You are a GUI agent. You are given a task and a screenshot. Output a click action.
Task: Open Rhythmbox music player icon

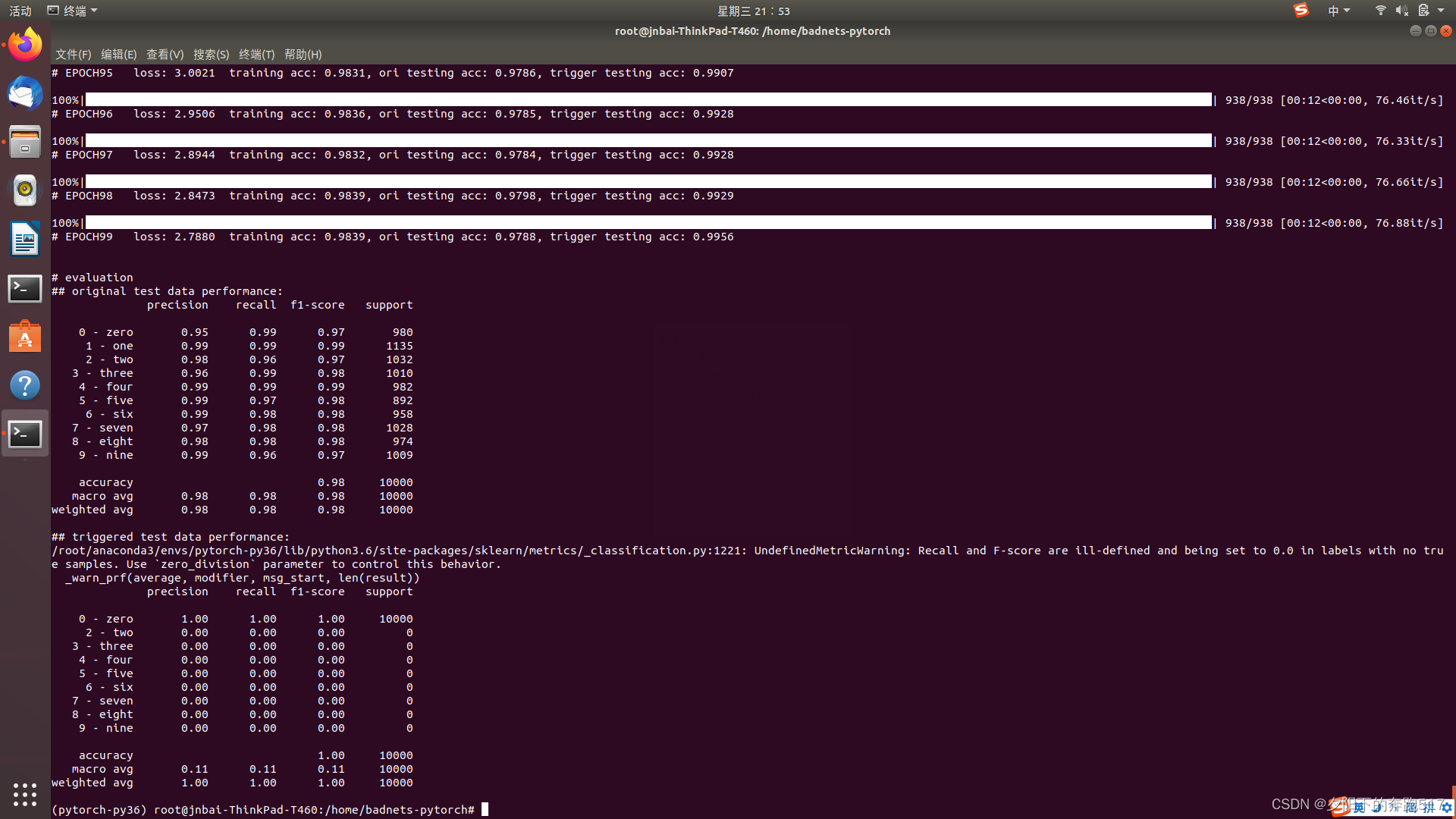pos(25,190)
